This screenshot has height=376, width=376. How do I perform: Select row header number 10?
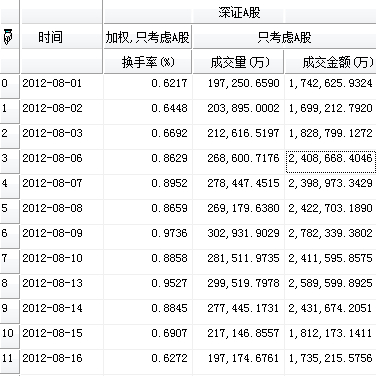tap(9, 336)
